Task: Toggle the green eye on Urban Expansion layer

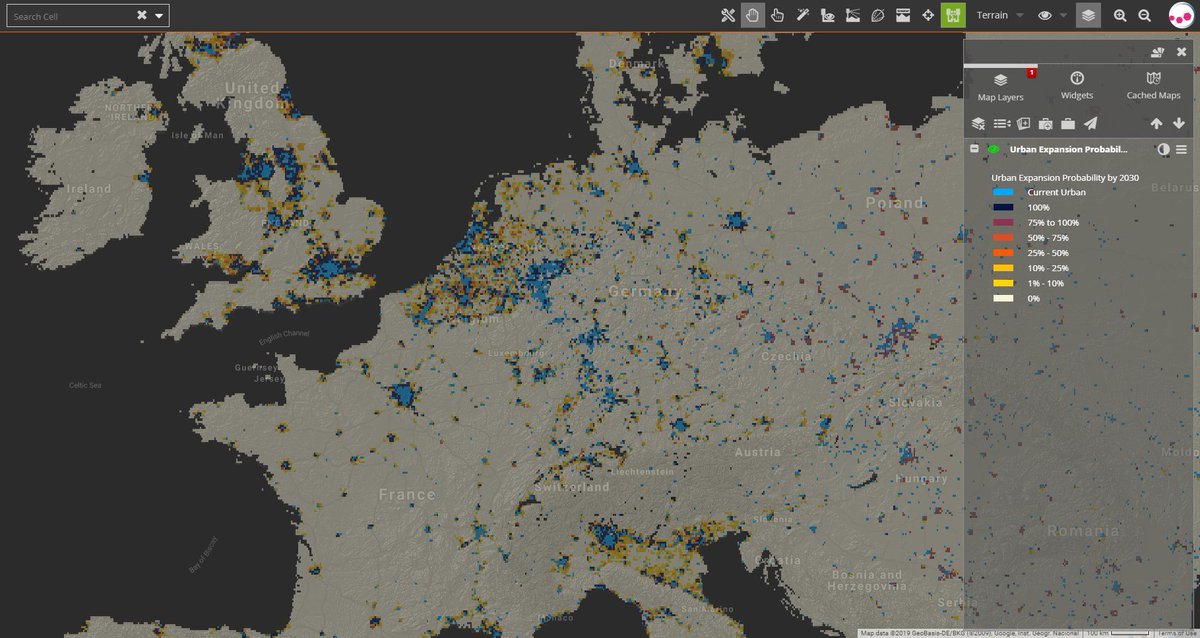Action: [993, 149]
